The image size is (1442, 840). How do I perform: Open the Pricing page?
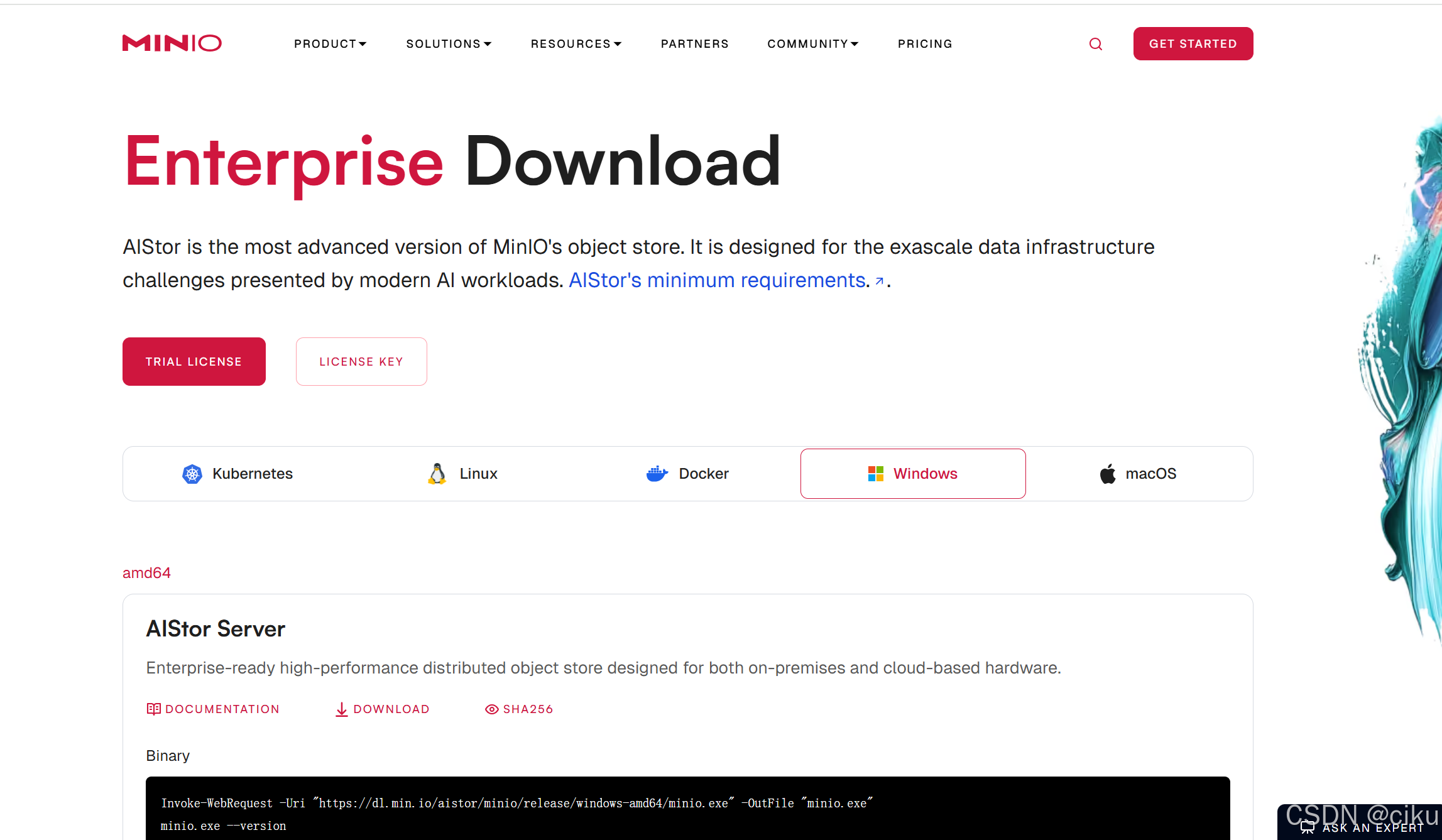tap(924, 44)
